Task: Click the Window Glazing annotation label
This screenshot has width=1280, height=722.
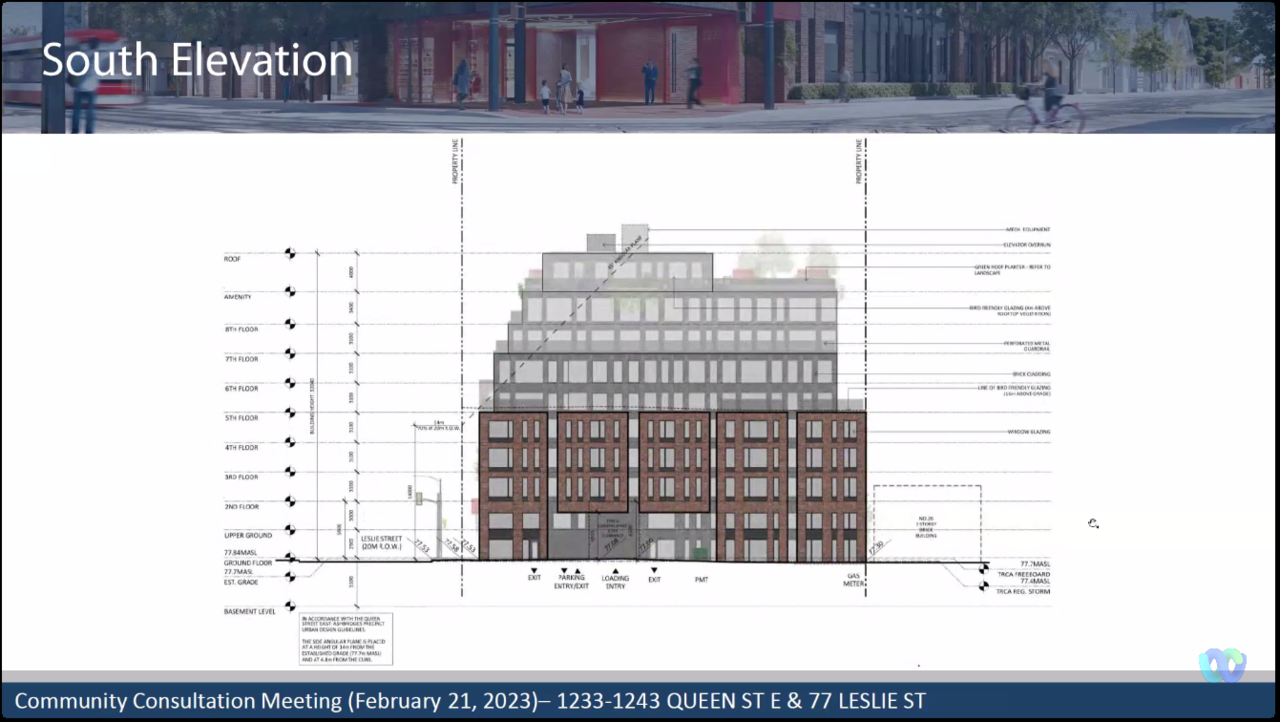Action: pyautogui.click(x=1030, y=432)
